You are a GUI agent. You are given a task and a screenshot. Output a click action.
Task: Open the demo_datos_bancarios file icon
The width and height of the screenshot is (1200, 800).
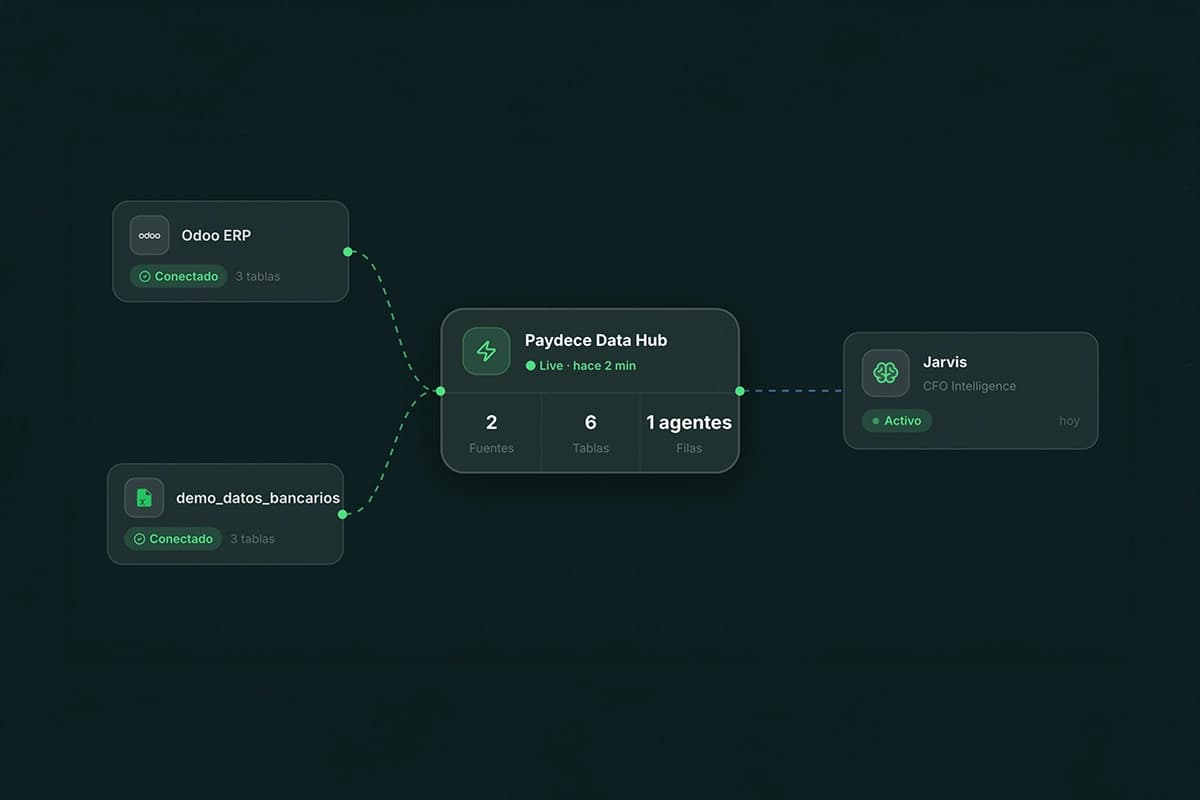[x=143, y=497]
